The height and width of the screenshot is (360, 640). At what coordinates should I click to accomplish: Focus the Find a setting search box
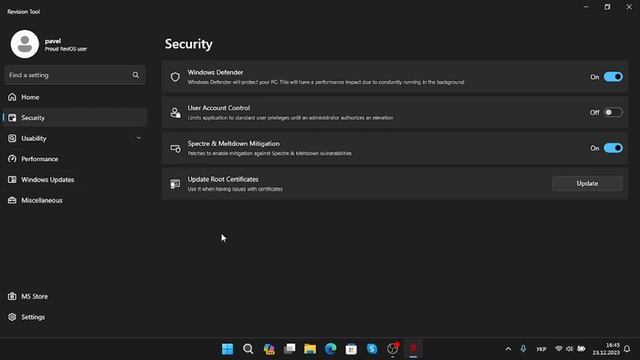tap(75, 75)
